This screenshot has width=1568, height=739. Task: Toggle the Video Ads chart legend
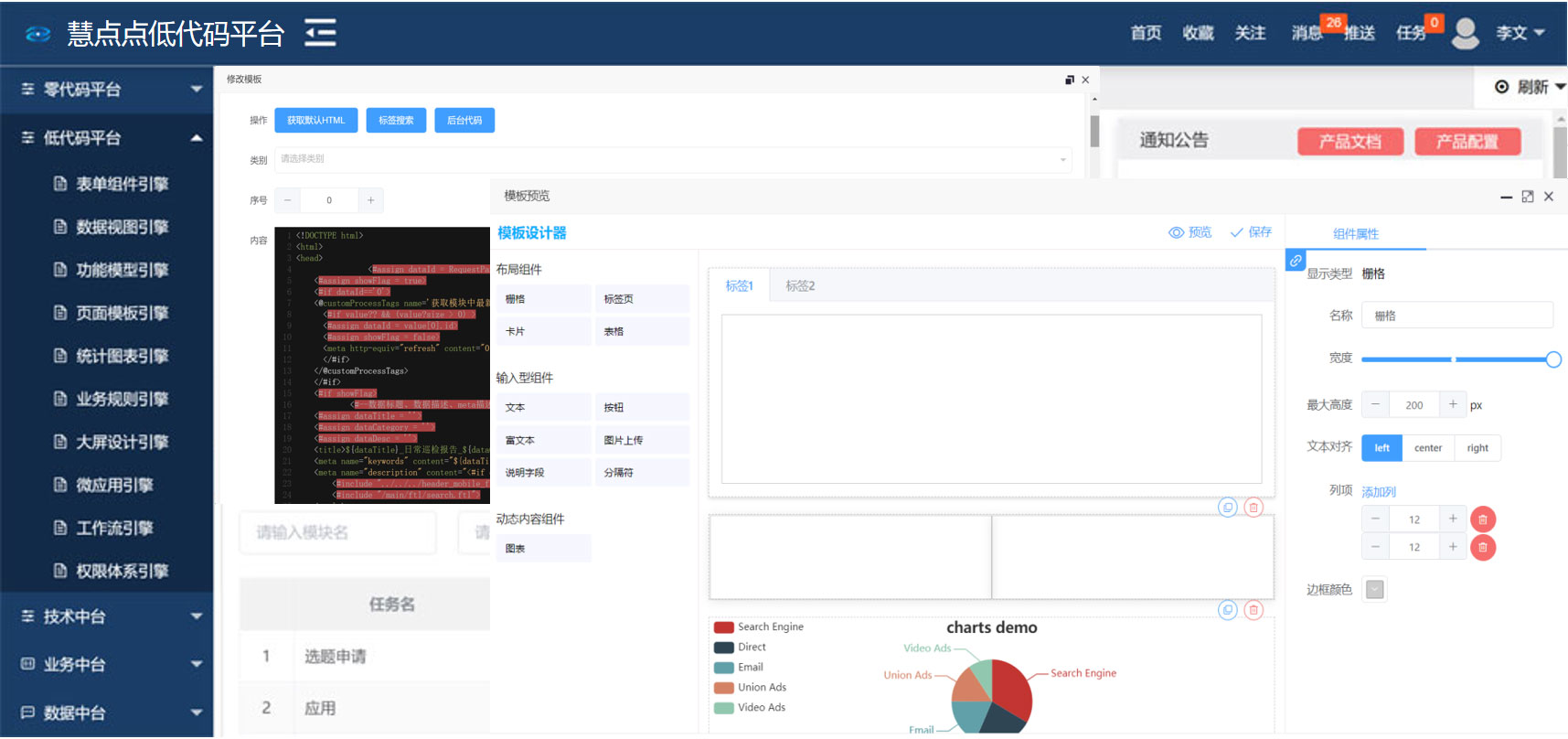tap(750, 707)
